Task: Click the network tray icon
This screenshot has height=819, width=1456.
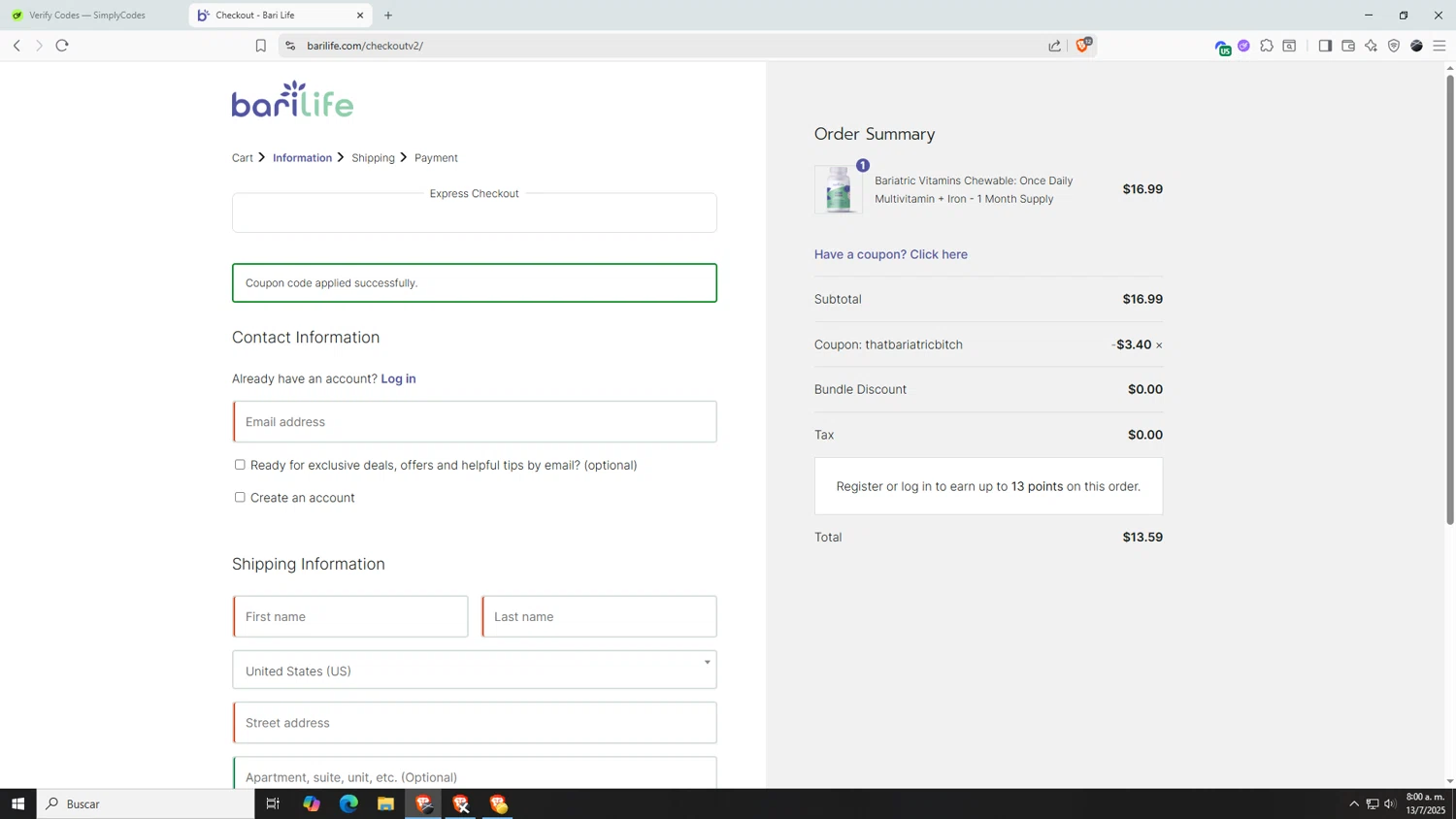Action: (1373, 803)
